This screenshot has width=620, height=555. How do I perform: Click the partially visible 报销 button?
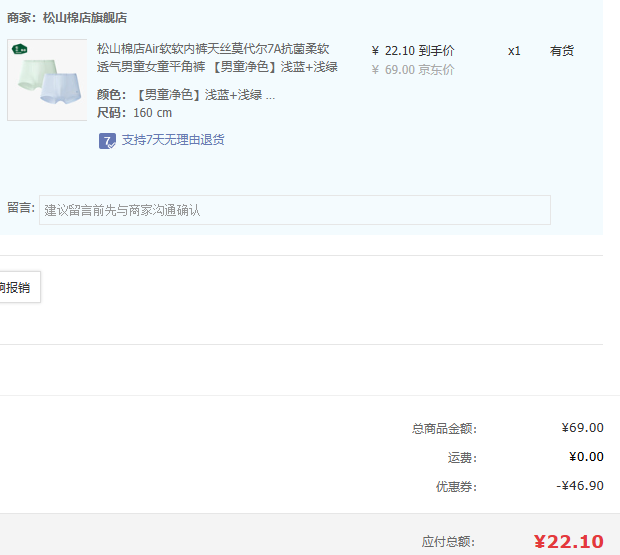(x=19, y=287)
